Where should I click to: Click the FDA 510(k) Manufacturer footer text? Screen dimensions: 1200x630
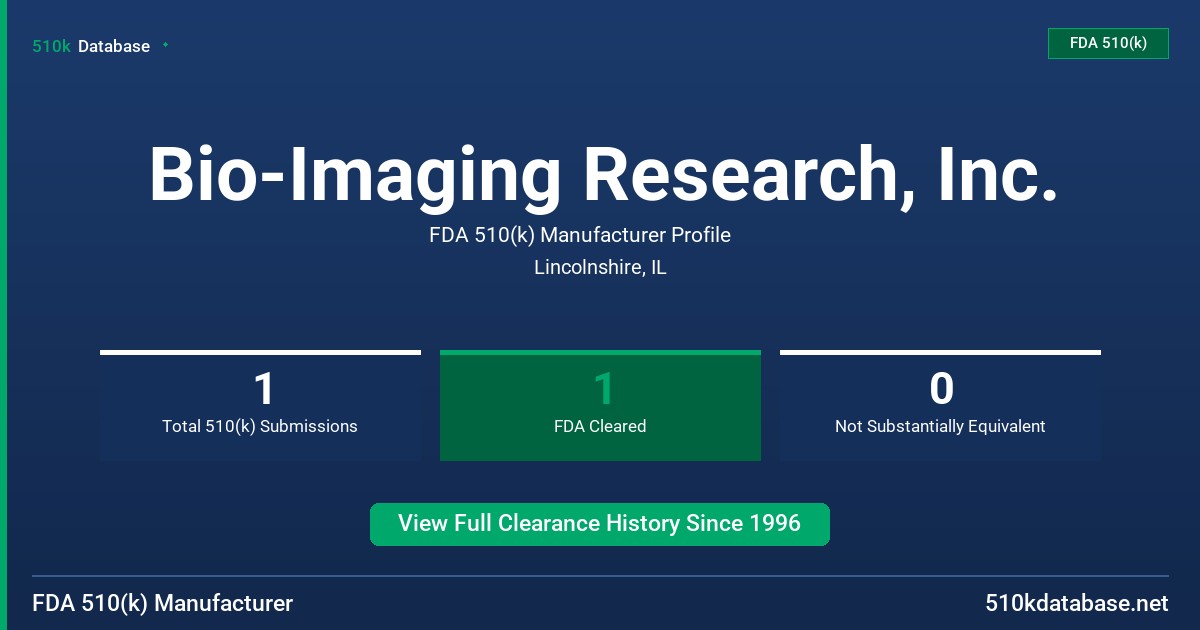click(163, 604)
